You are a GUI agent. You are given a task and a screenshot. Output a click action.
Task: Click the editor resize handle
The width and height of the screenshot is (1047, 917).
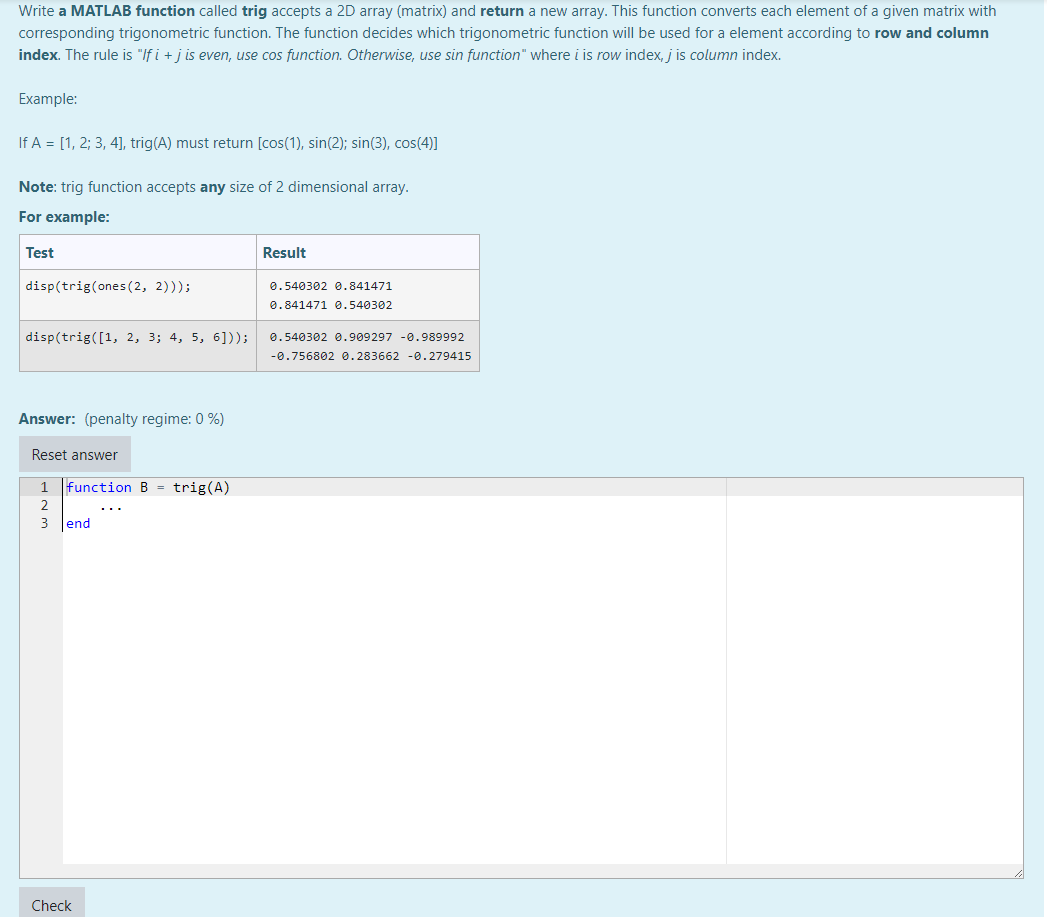coord(1018,872)
